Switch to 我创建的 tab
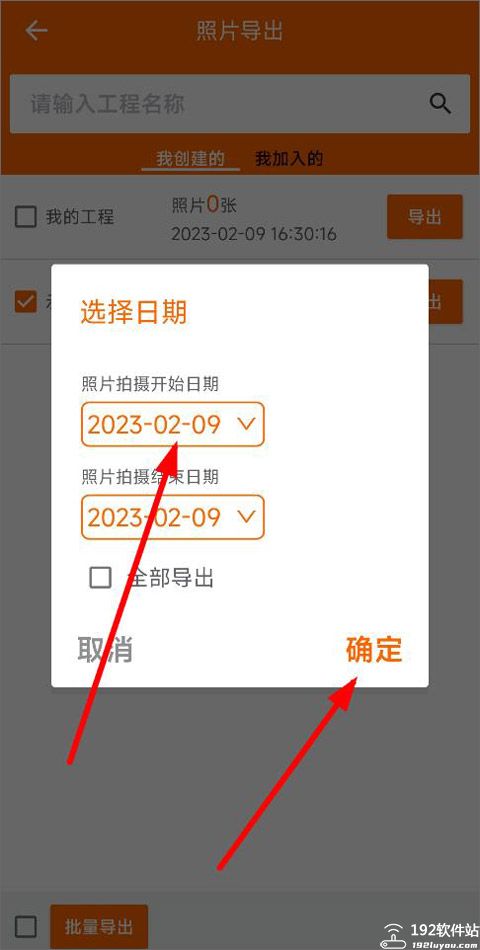The height and width of the screenshot is (950, 480). (190, 159)
